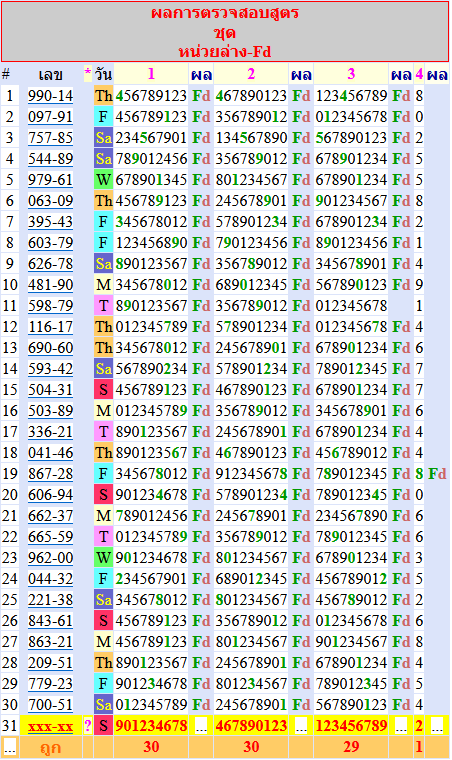Open the 990-14 number link
Image resolution: width=452 pixels, height=760 pixels.
click(50, 96)
